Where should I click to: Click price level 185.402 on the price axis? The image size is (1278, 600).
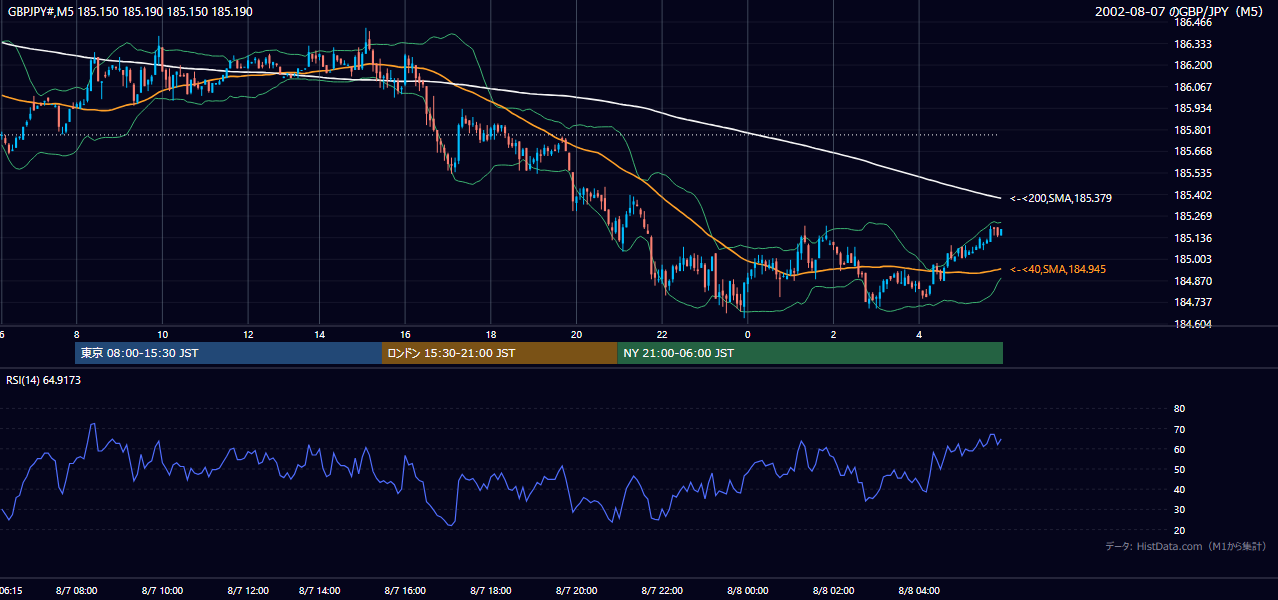click(x=1192, y=196)
